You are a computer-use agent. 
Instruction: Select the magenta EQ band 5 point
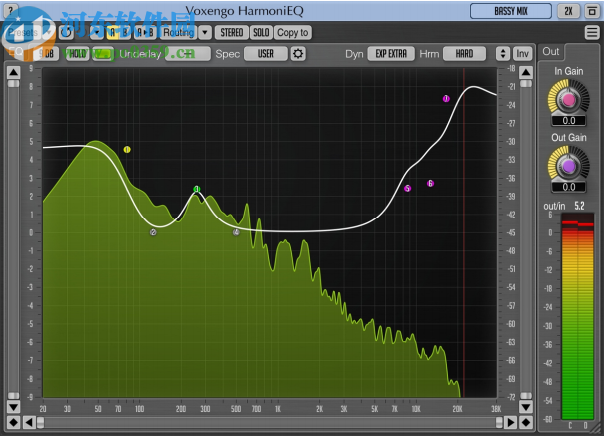(x=407, y=188)
